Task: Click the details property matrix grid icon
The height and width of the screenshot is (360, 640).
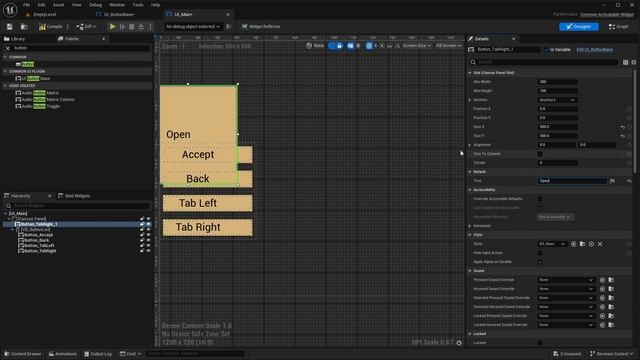Action: pyautogui.click(x=625, y=62)
